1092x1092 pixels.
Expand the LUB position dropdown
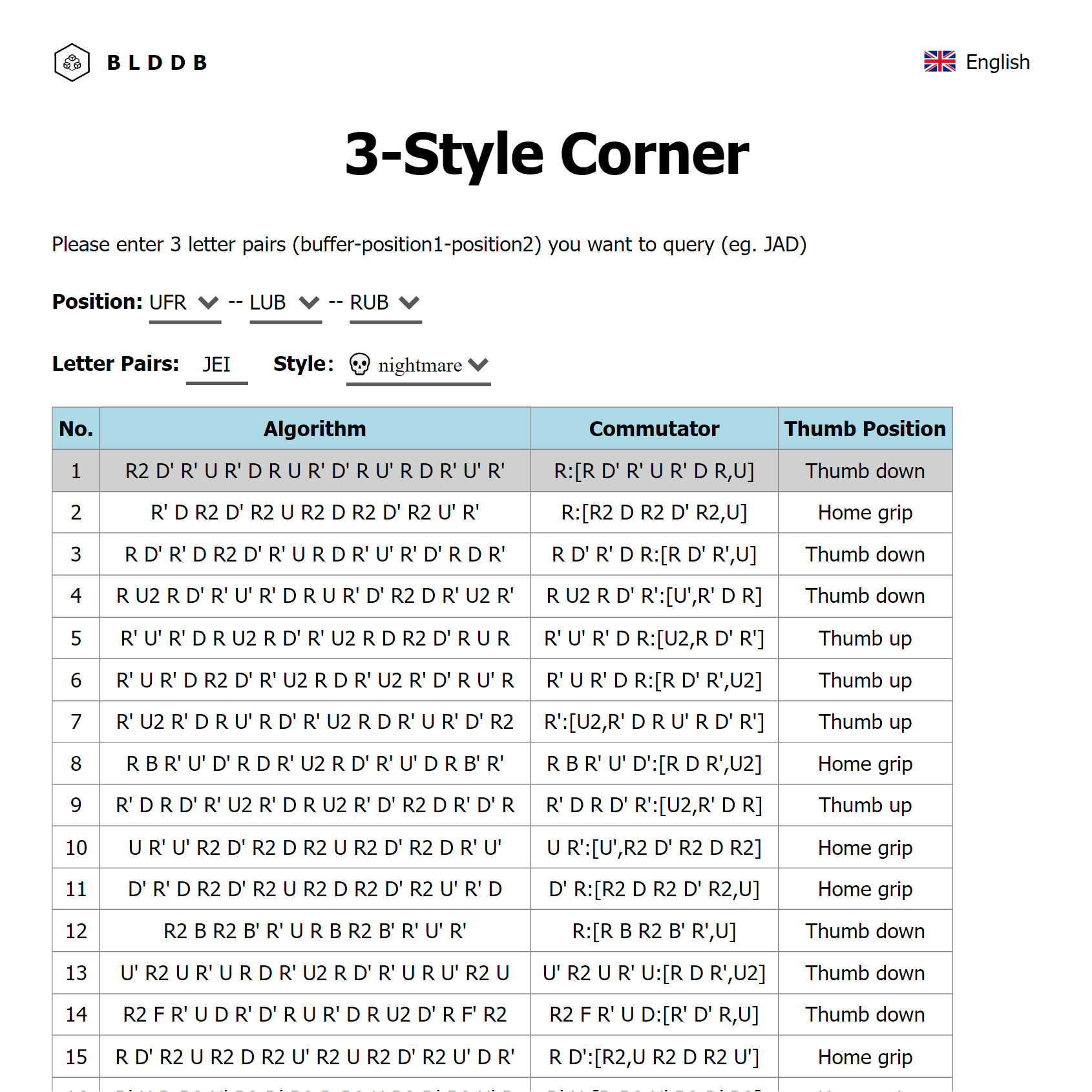click(x=285, y=302)
